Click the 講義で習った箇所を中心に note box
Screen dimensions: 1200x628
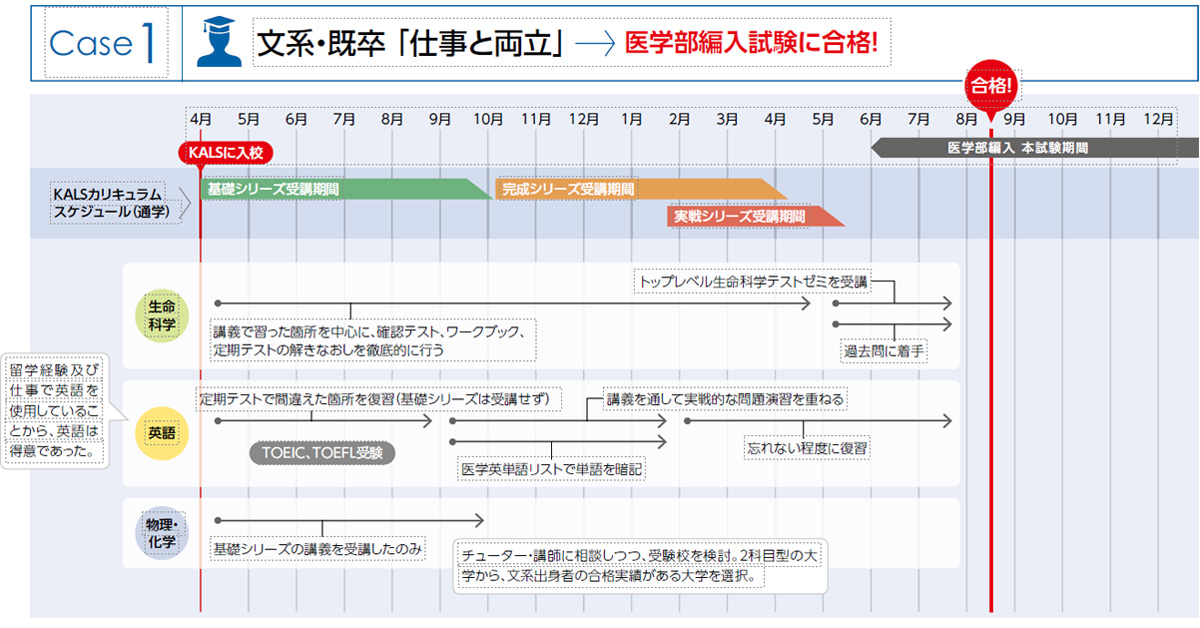click(373, 340)
